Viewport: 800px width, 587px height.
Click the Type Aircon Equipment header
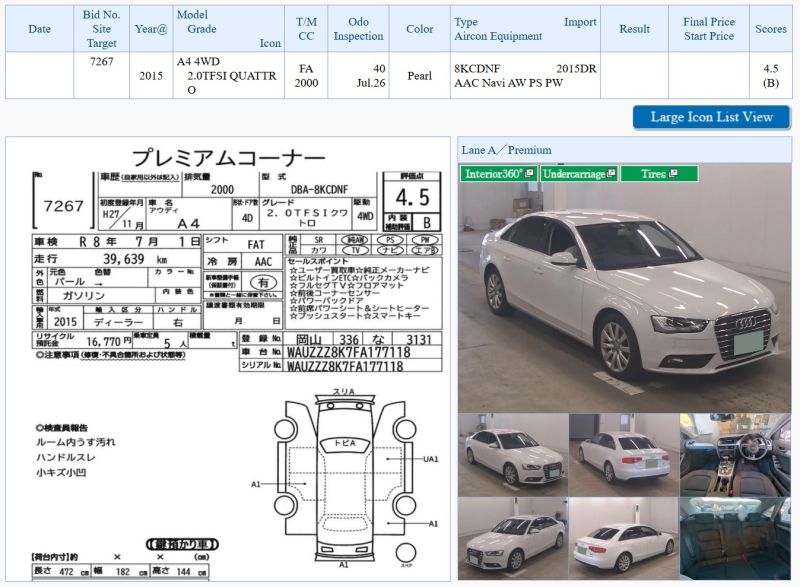(x=525, y=29)
